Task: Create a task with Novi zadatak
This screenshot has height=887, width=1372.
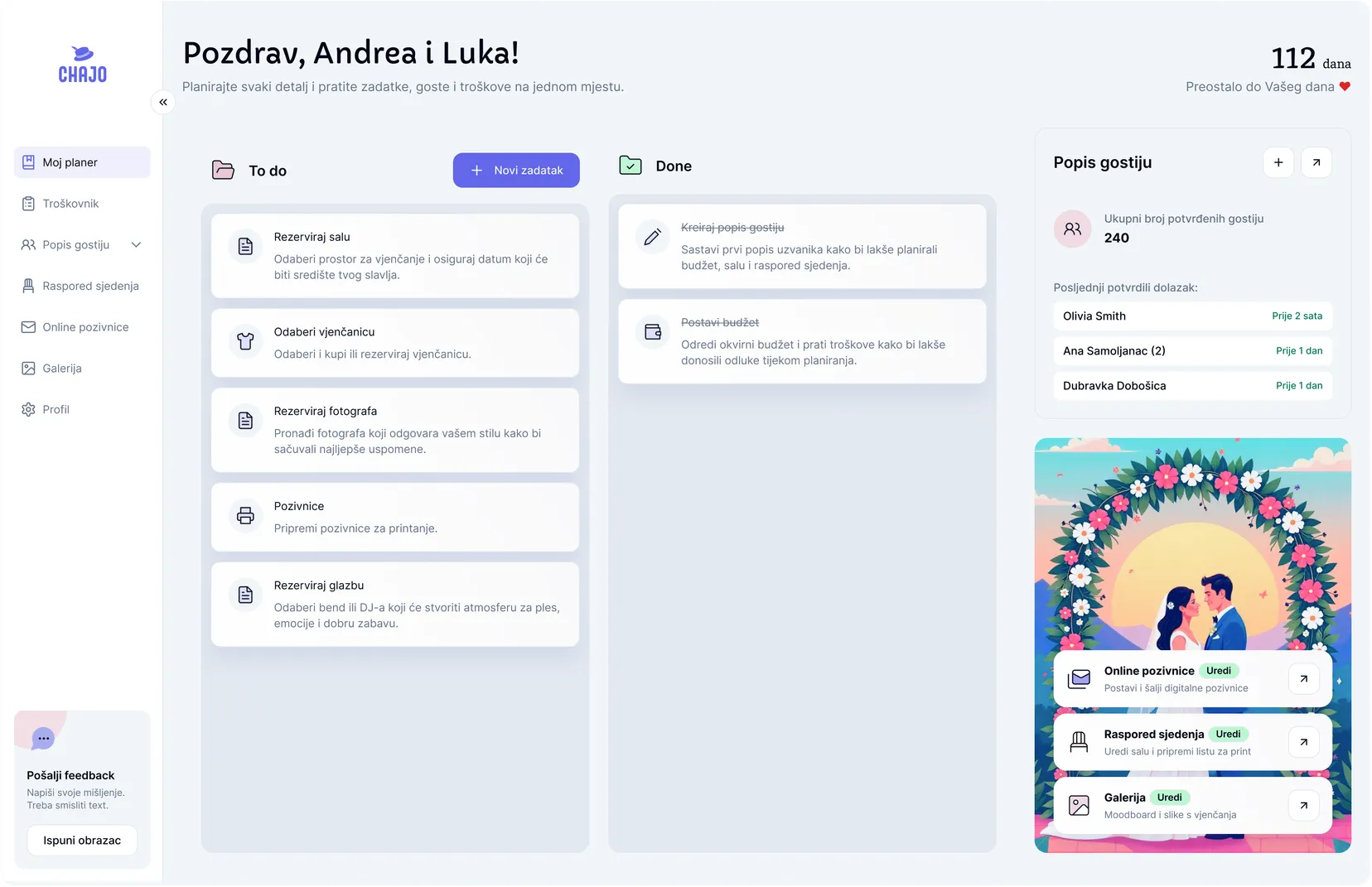Action: [516, 171]
